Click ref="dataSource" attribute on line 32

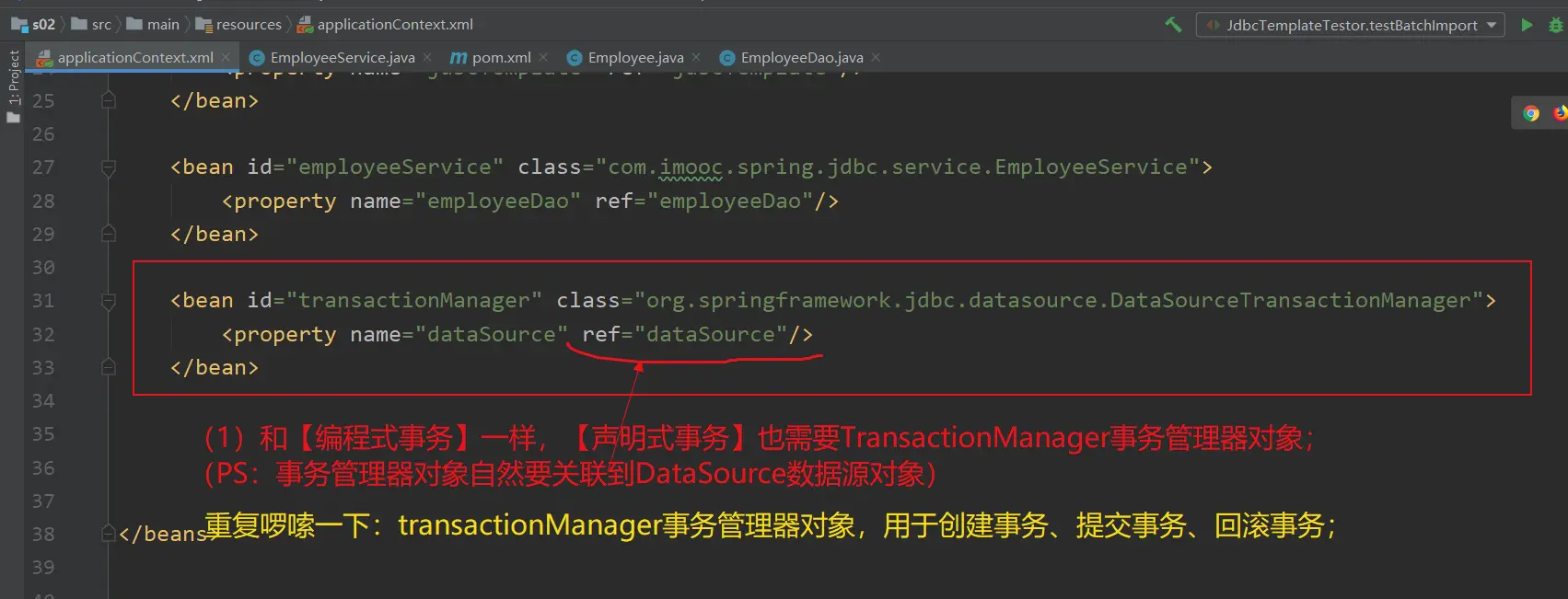point(685,335)
